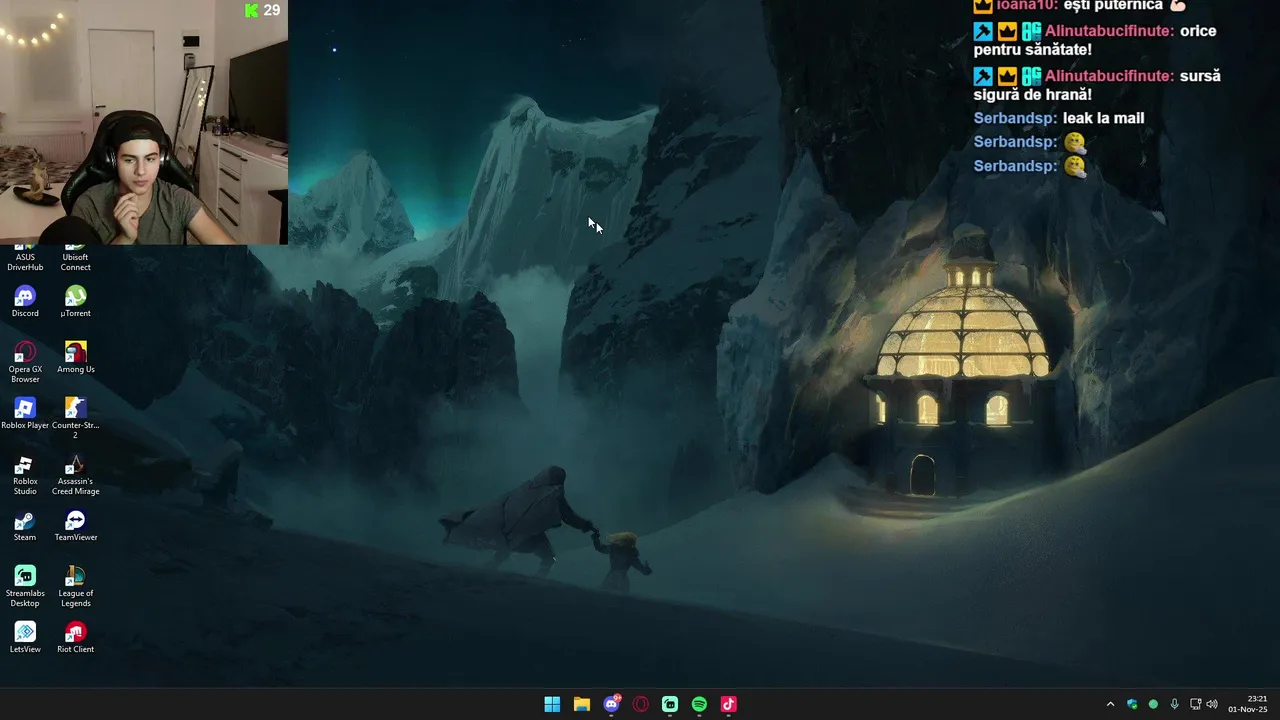Open File Explorer from the taskbar
The image size is (1280, 720).
(581, 704)
